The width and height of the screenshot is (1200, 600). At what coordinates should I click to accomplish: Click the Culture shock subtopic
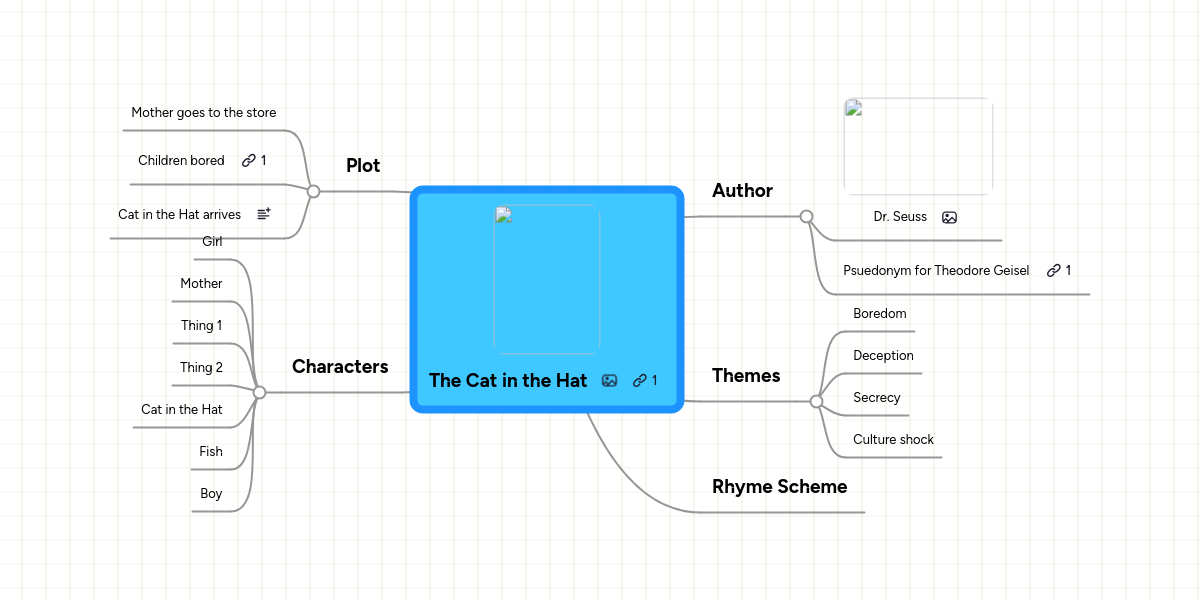pyautogui.click(x=893, y=440)
